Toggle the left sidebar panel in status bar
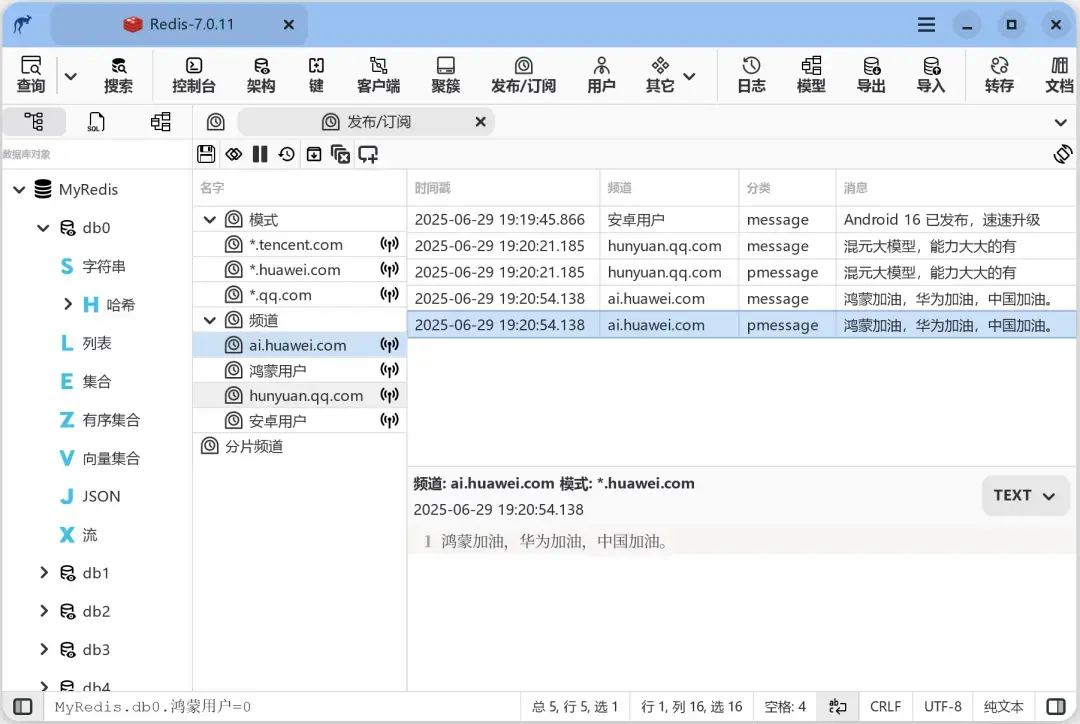This screenshot has height=724, width=1080. [x=23, y=707]
